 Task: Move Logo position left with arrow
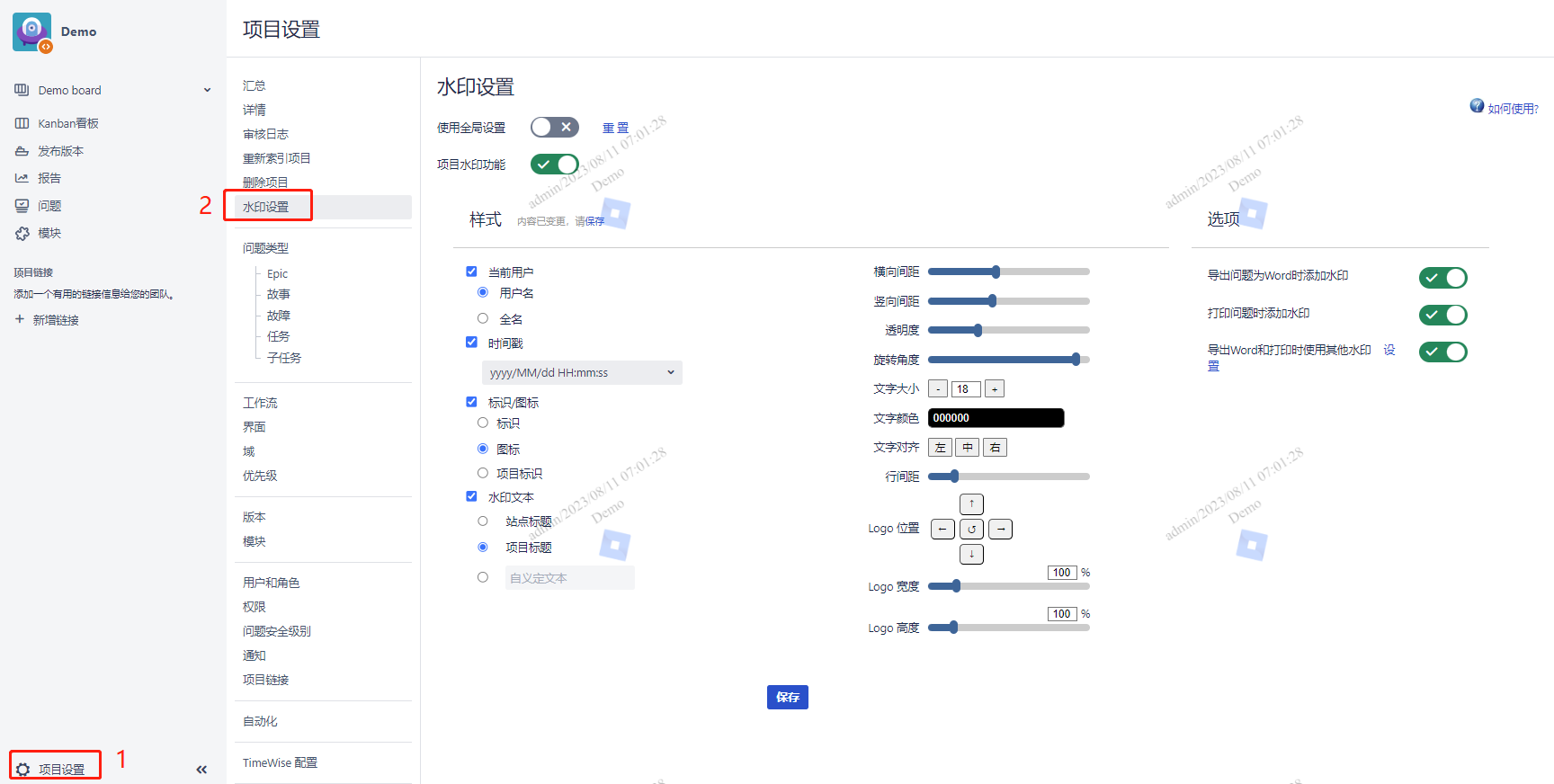tap(942, 530)
